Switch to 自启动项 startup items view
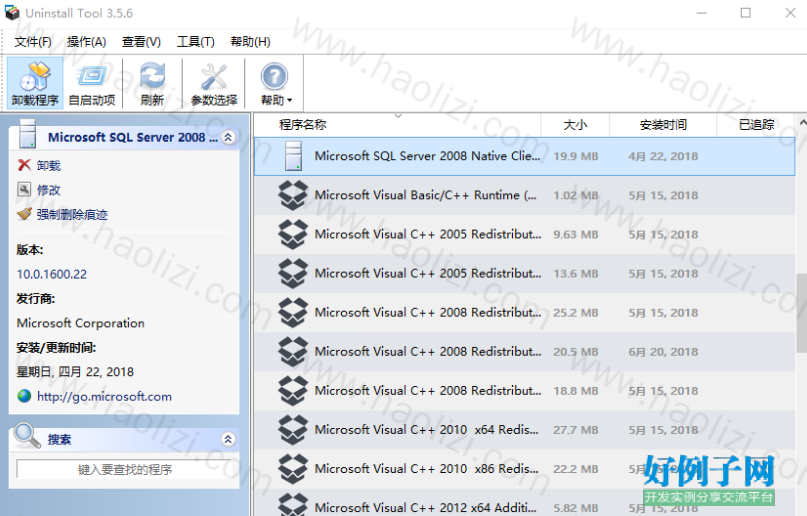This screenshot has width=807, height=516. click(92, 83)
